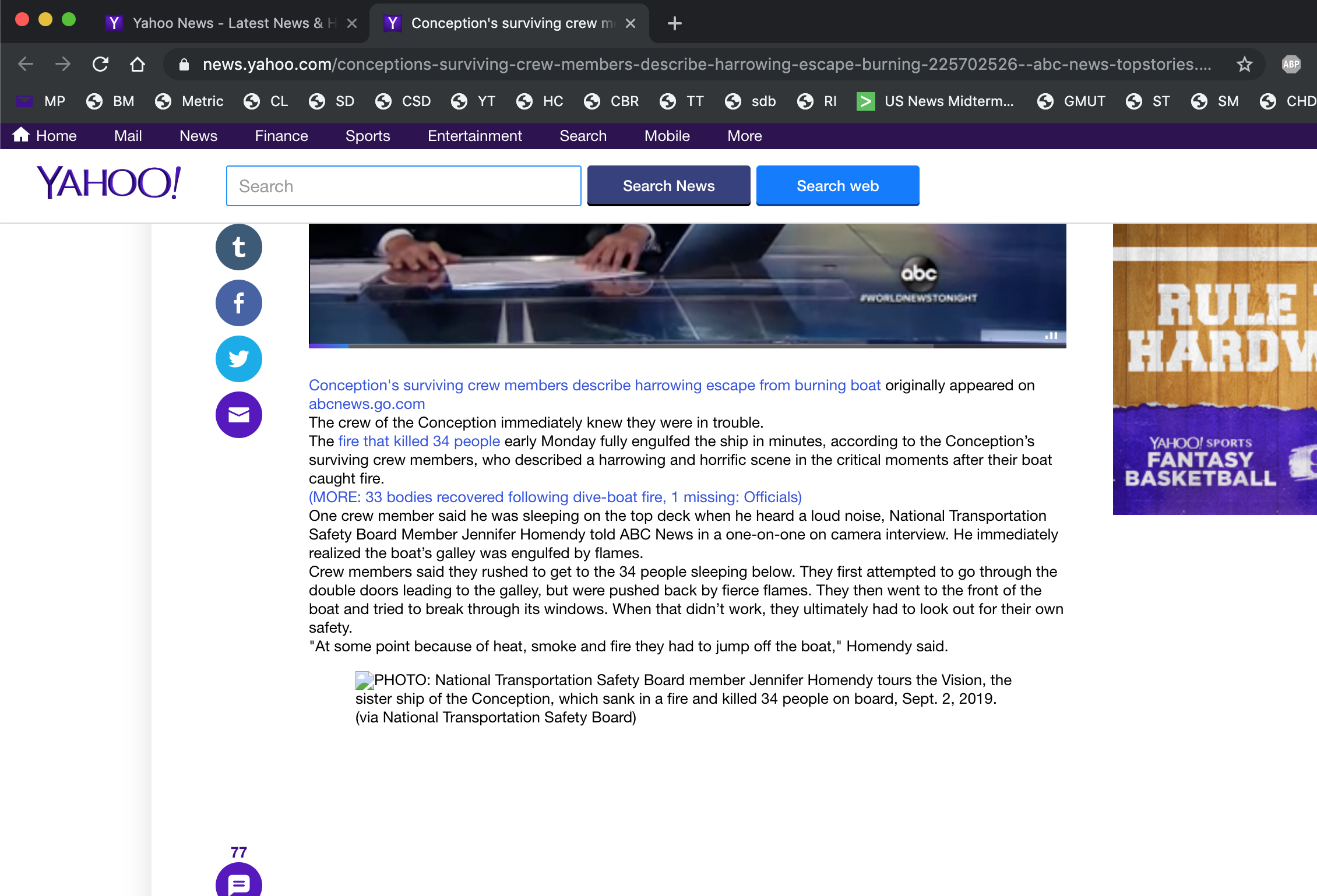The image size is (1317, 896).
Task: Open Mobile in Yahoo nav bar
Action: pos(667,136)
